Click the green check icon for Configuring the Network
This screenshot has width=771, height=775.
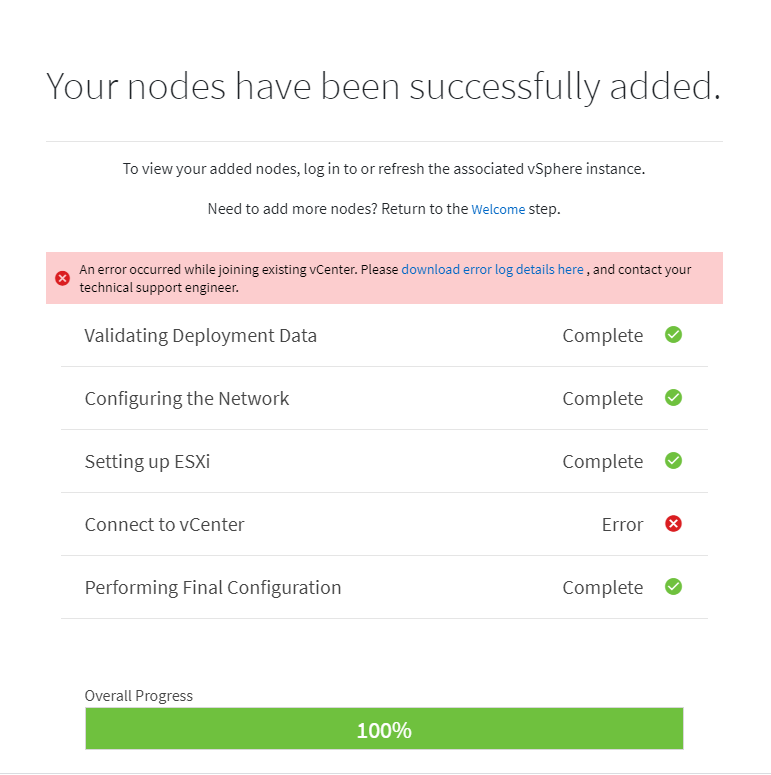[674, 398]
